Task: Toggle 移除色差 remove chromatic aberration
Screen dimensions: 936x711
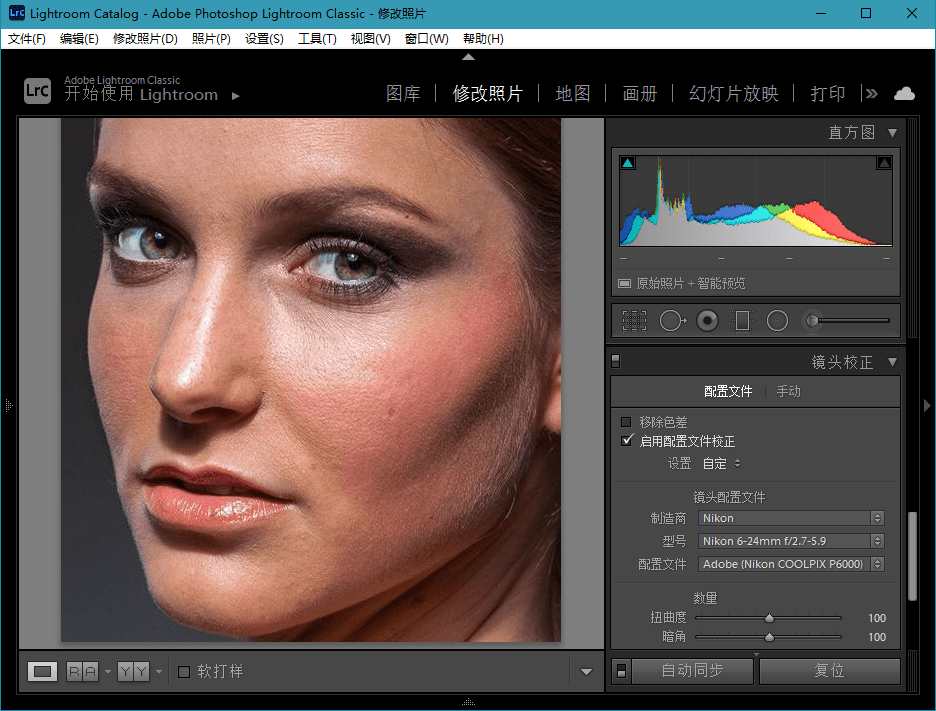Action: coord(626,422)
